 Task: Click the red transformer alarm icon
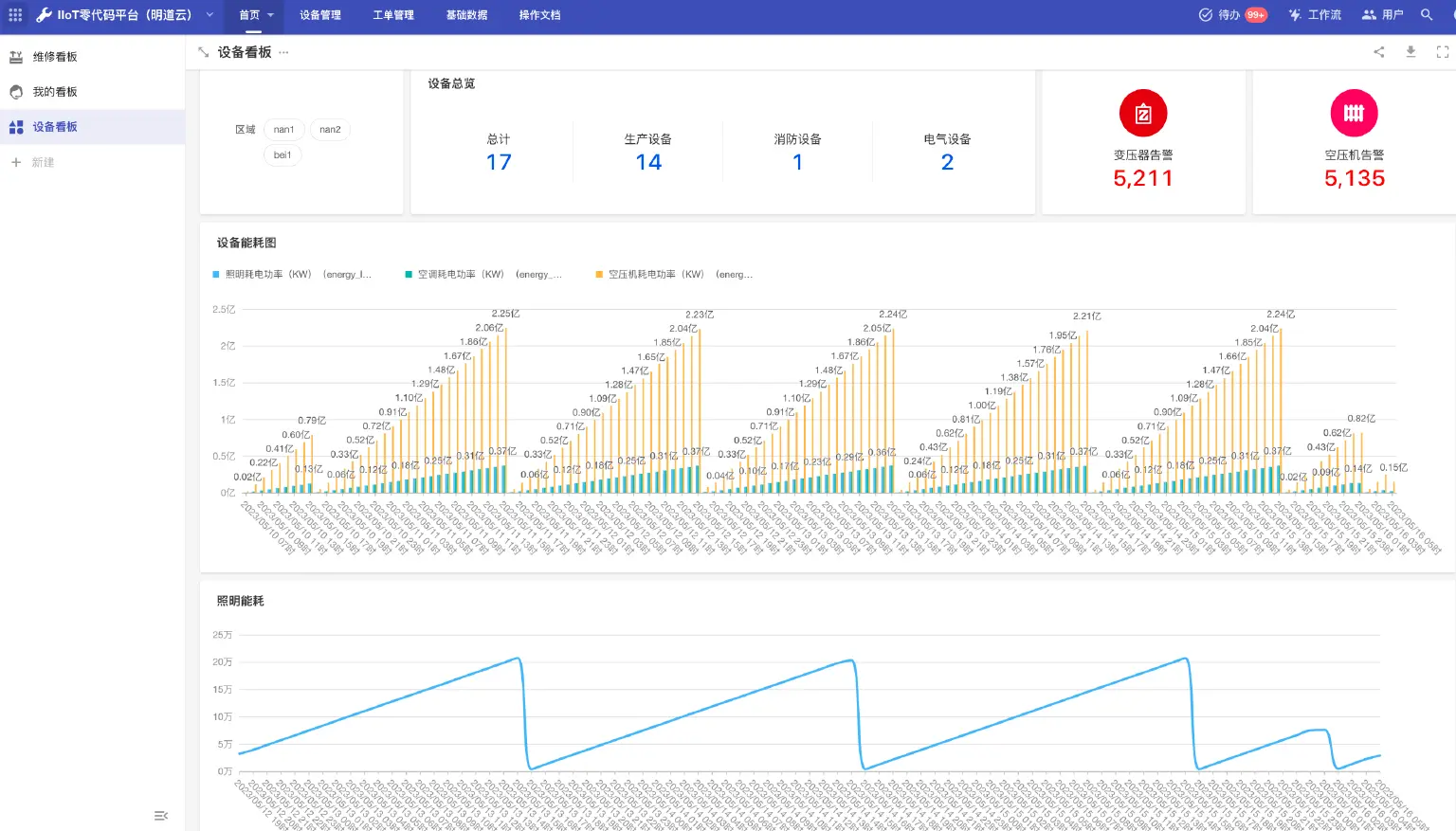[1143, 114]
